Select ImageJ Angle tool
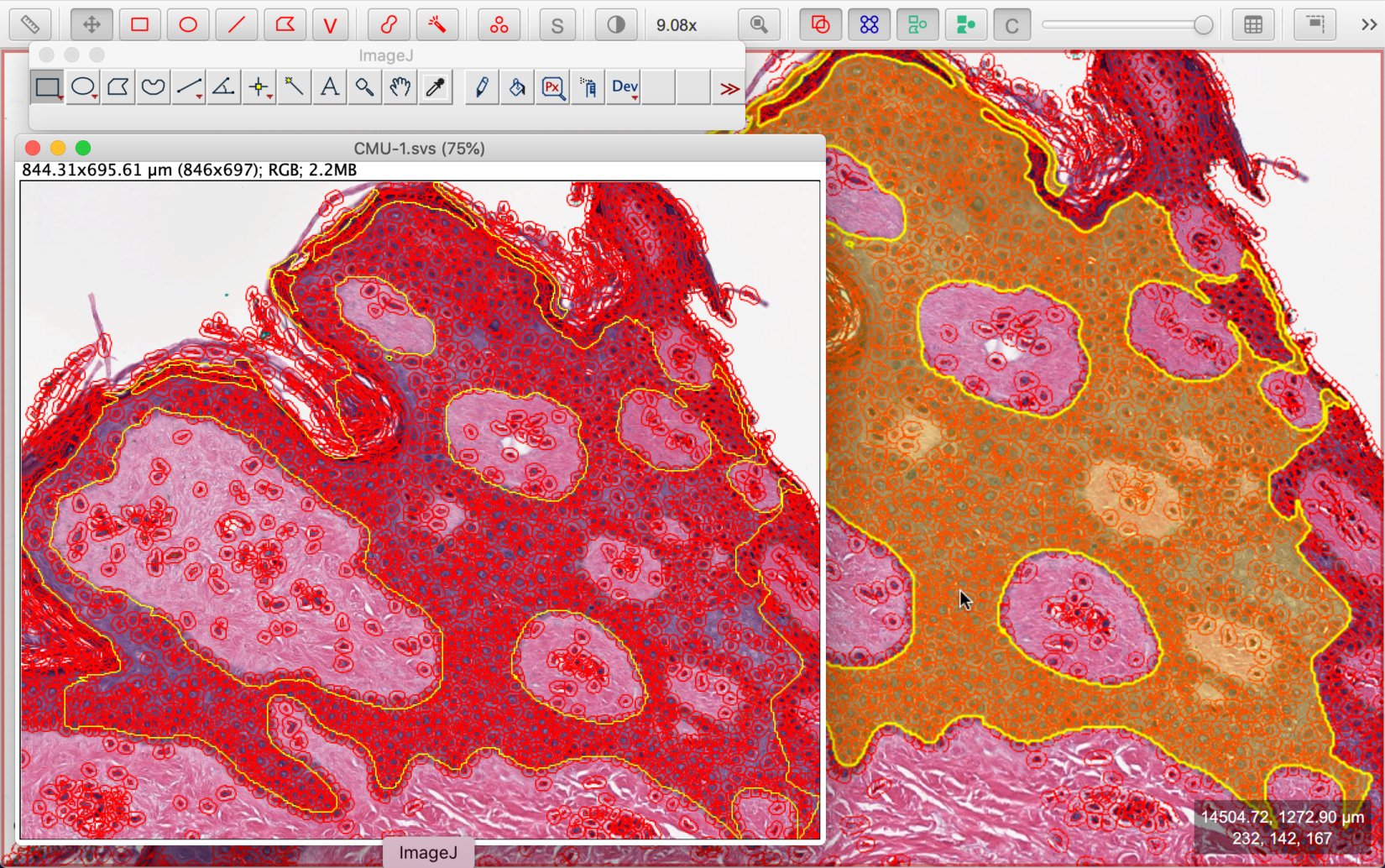Viewport: 1385px width, 868px height. click(x=223, y=86)
